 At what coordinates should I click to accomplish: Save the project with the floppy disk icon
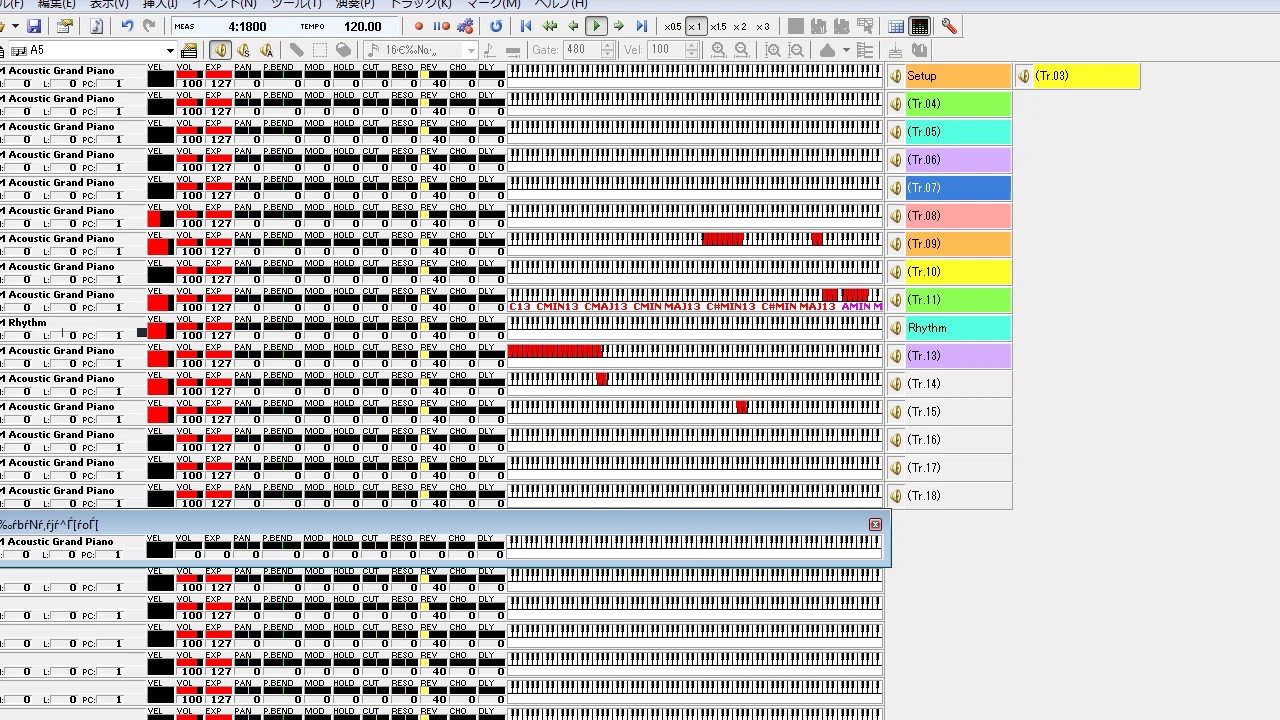34,26
